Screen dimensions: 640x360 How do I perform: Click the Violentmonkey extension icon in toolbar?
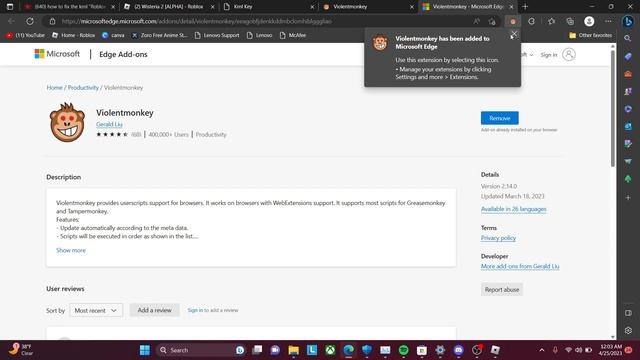pos(513,21)
